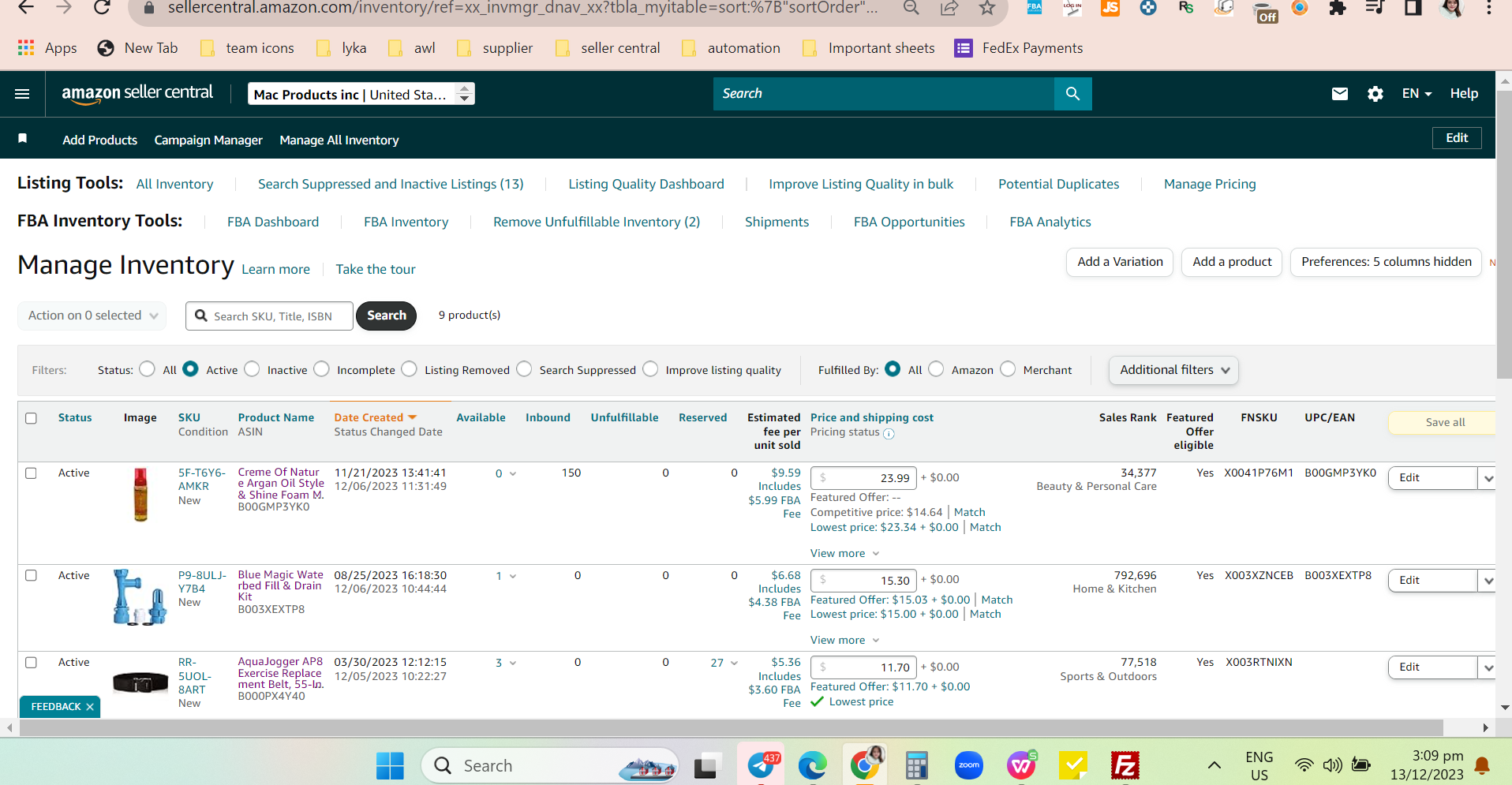Select the Search Suppressed status radio

524,369
